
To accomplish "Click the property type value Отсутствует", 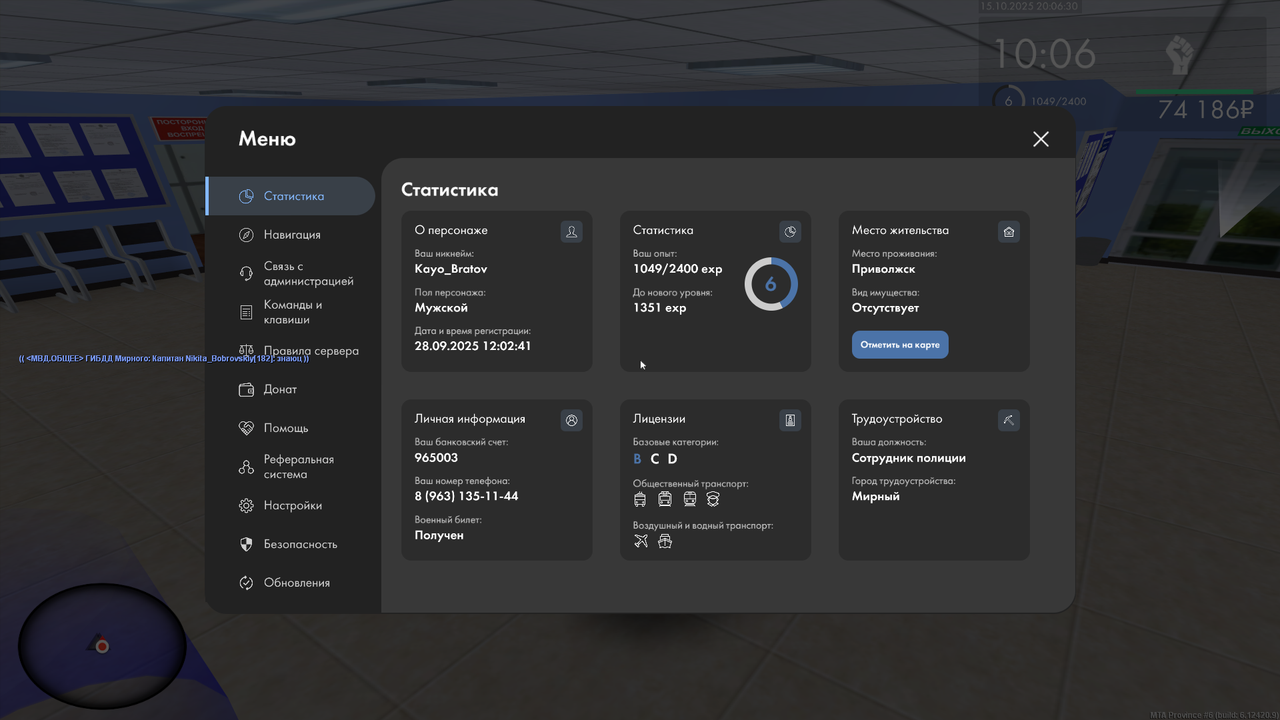I will (x=886, y=308).
